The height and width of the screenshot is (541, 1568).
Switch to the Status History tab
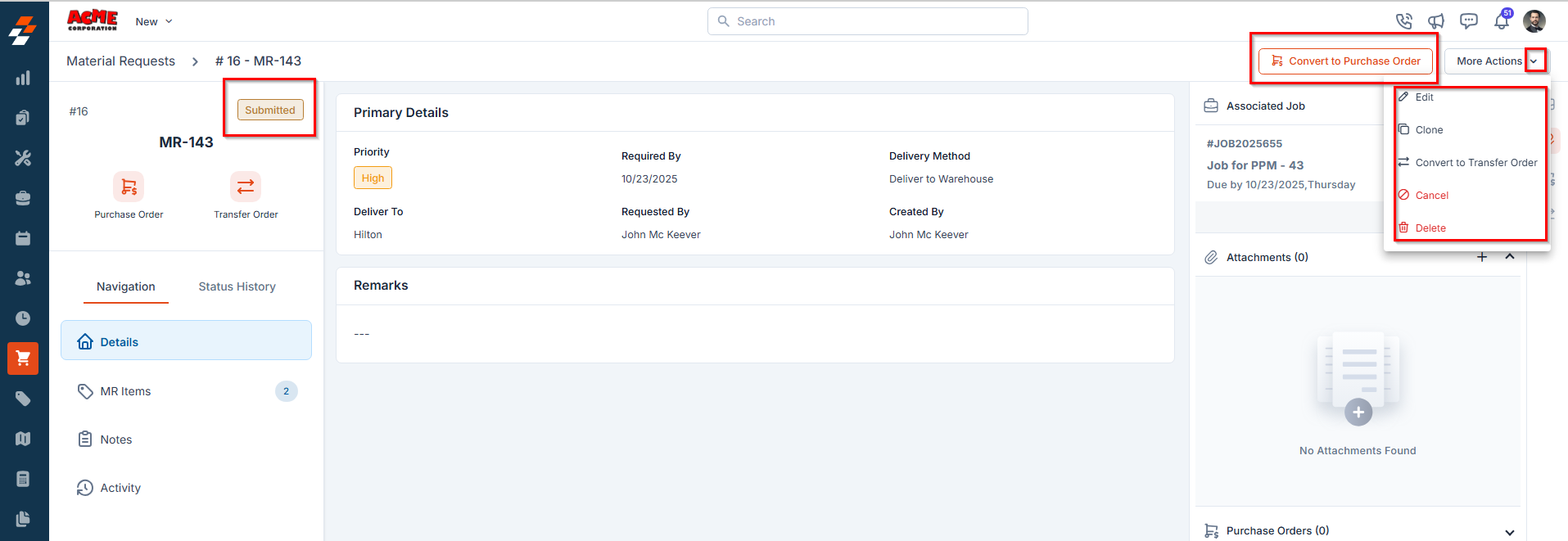click(x=237, y=286)
